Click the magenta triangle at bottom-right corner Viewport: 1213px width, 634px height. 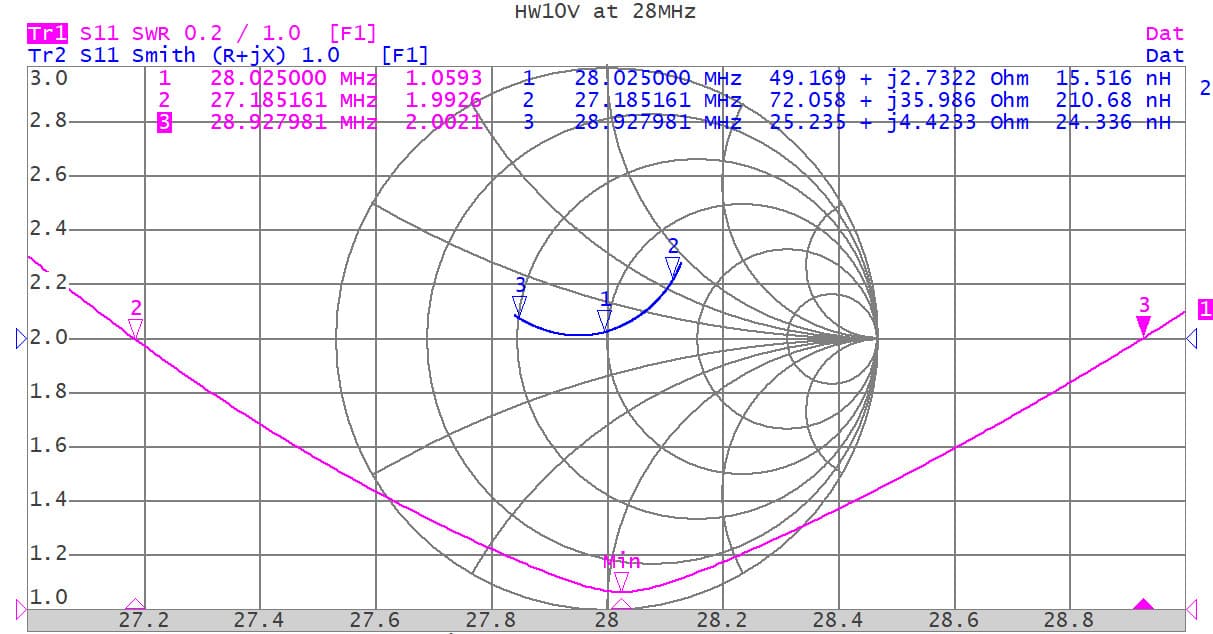(1191, 607)
